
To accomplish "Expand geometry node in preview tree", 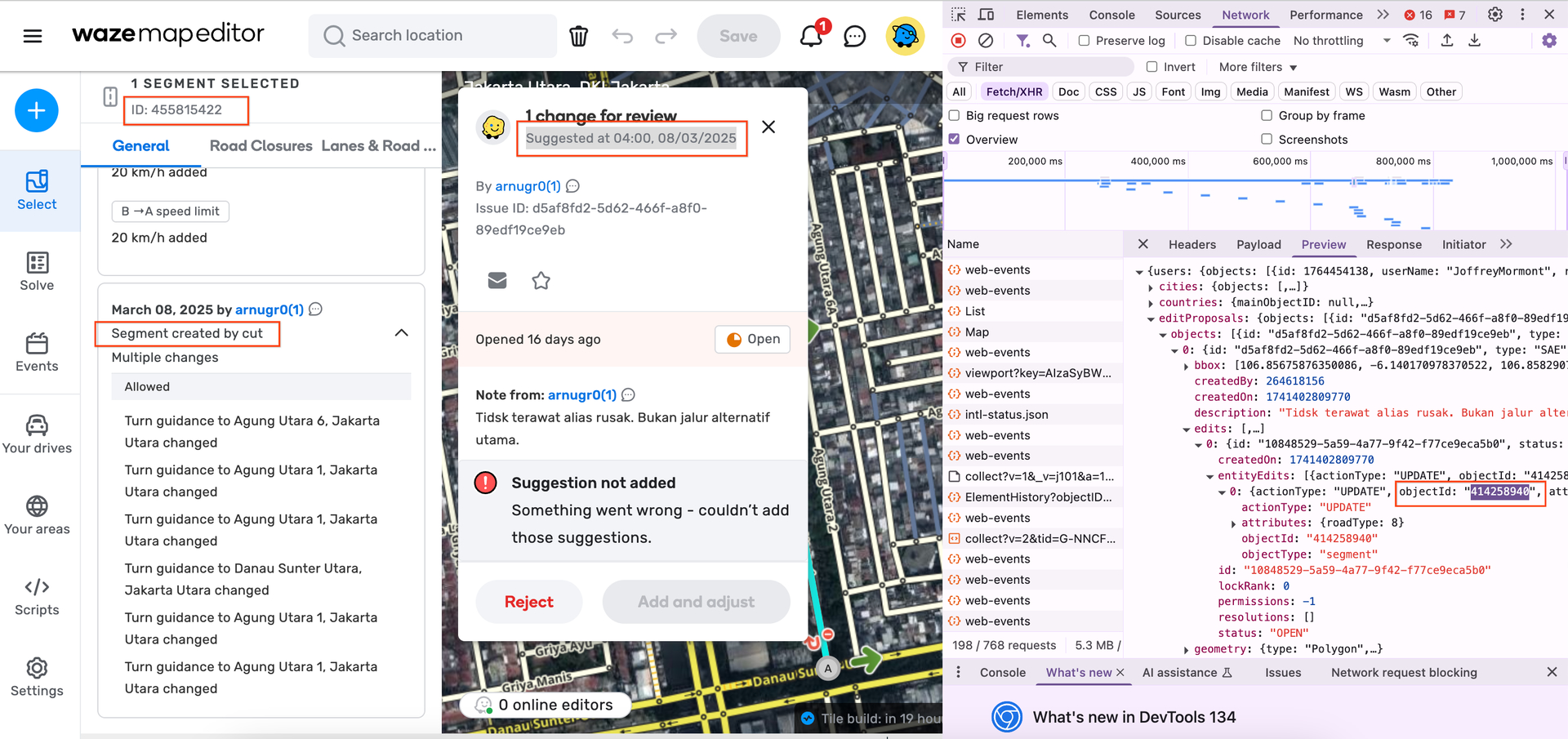I will [1187, 650].
